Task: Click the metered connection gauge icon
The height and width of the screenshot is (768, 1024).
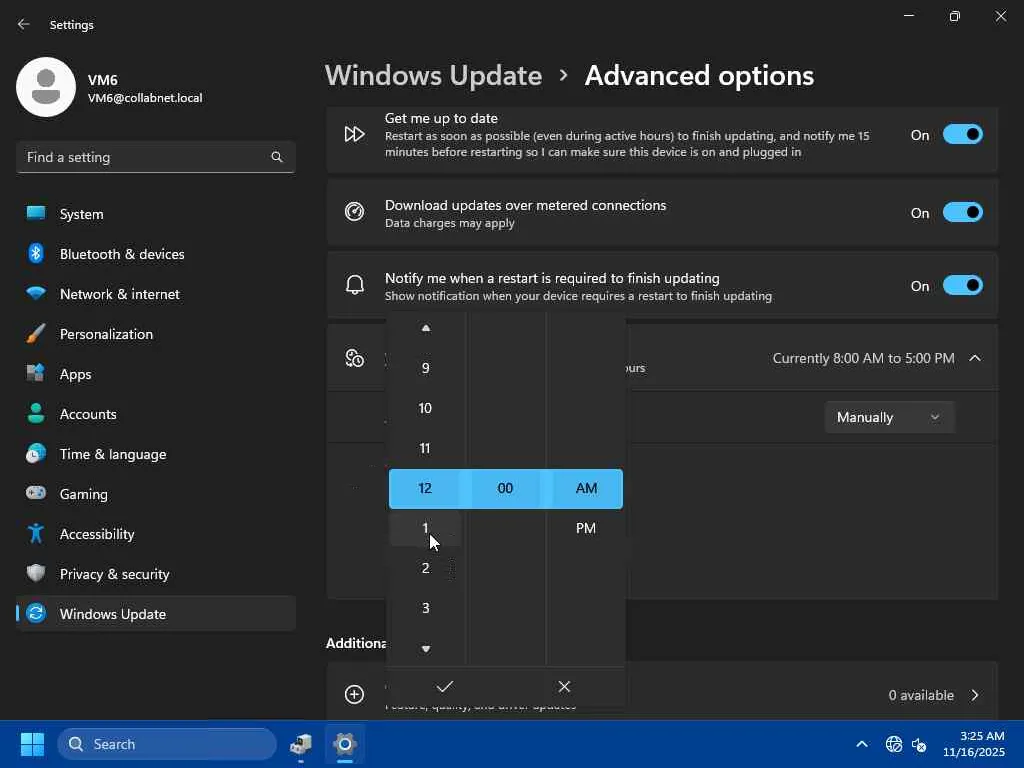Action: point(354,212)
